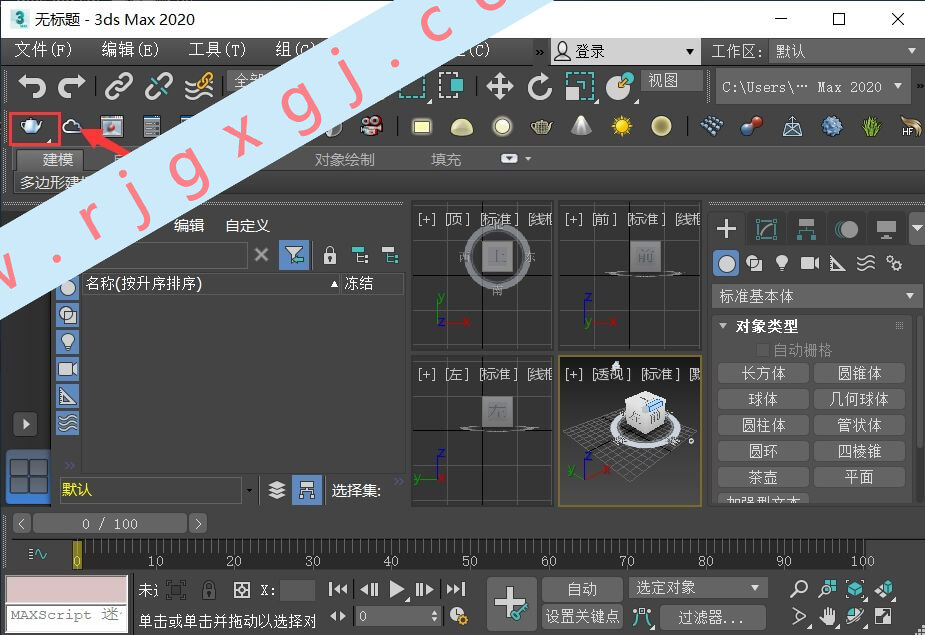925x635 pixels.
Task: Toggle cameras display in the scene explorer sidebar
Action: [68, 369]
